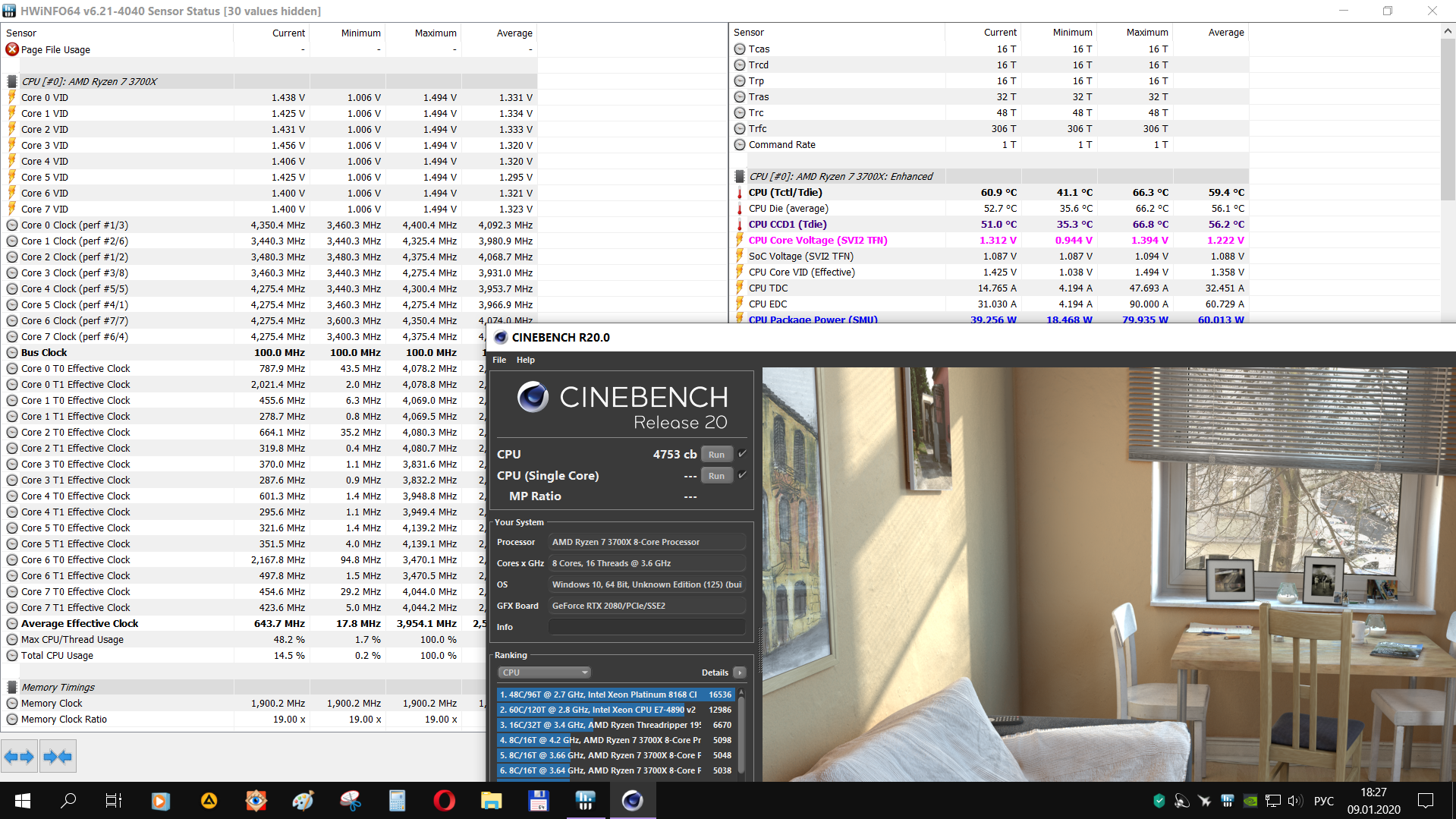
Task: Open File Explorer from the taskbar
Action: tap(491, 801)
